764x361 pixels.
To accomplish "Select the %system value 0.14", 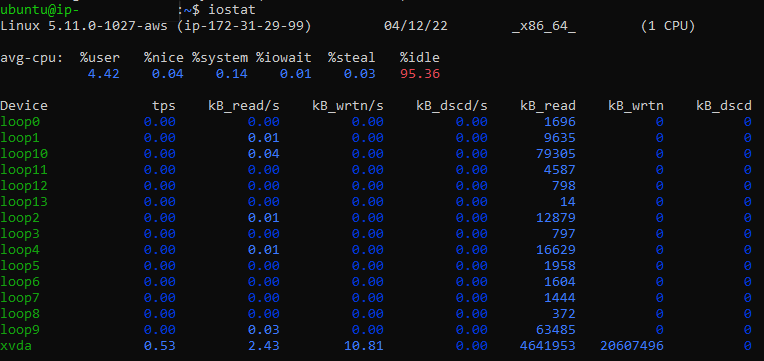I will (x=231, y=74).
